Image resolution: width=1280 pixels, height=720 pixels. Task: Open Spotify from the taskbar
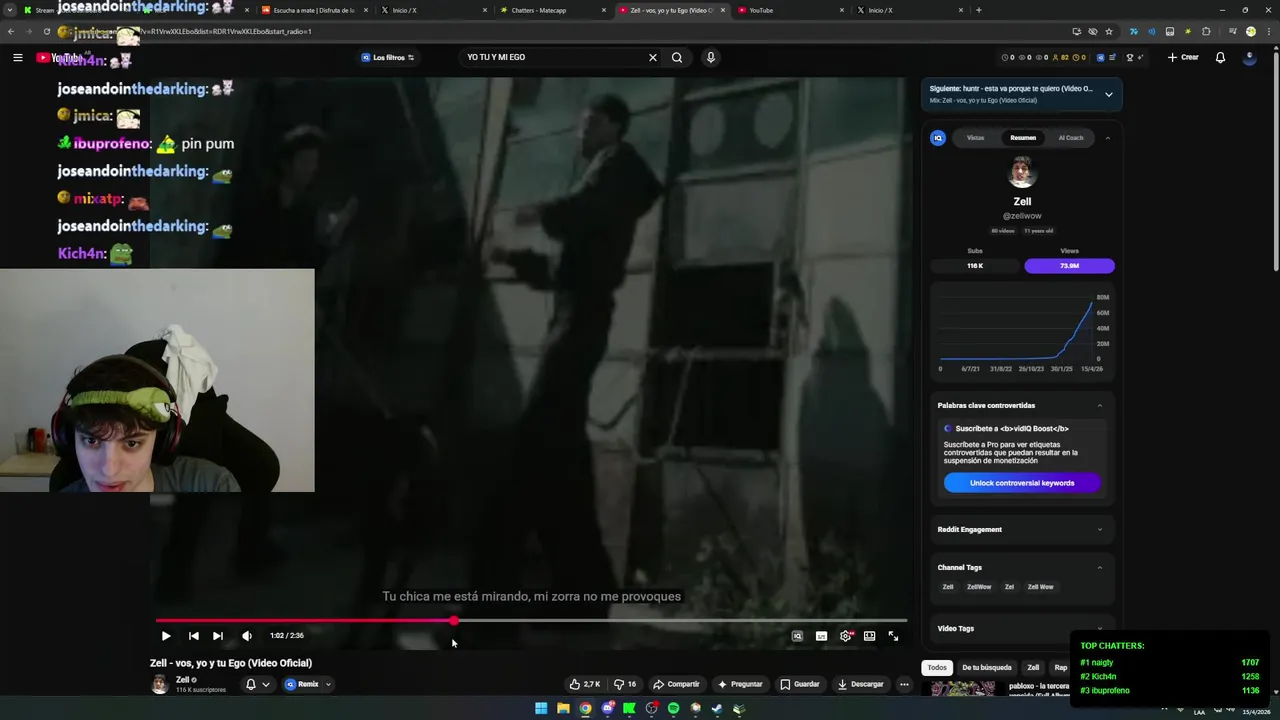[x=673, y=708]
